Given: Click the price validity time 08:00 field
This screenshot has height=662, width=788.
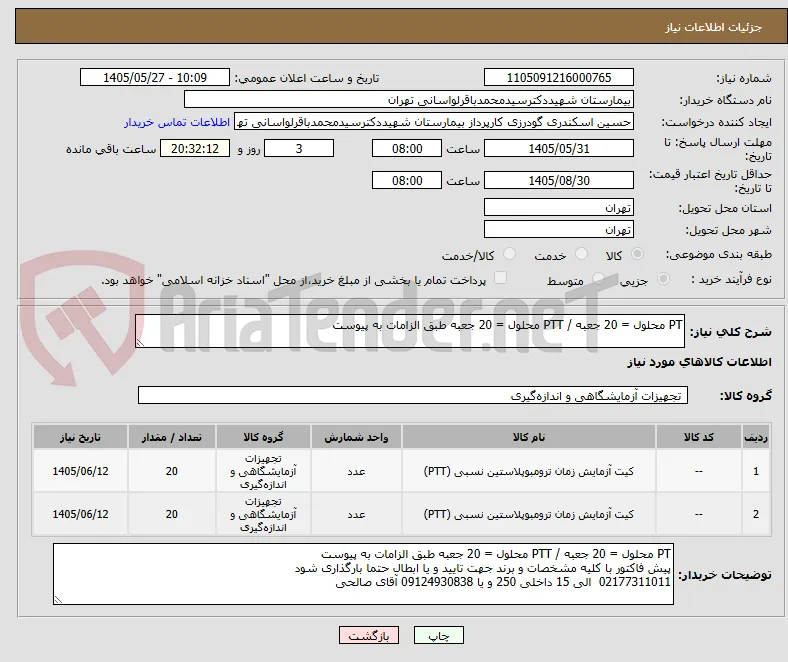Looking at the screenshot, I should click(x=407, y=180).
